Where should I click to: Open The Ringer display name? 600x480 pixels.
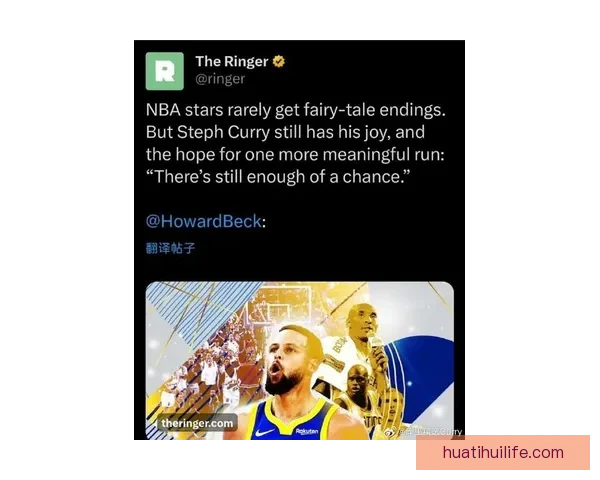coord(232,61)
